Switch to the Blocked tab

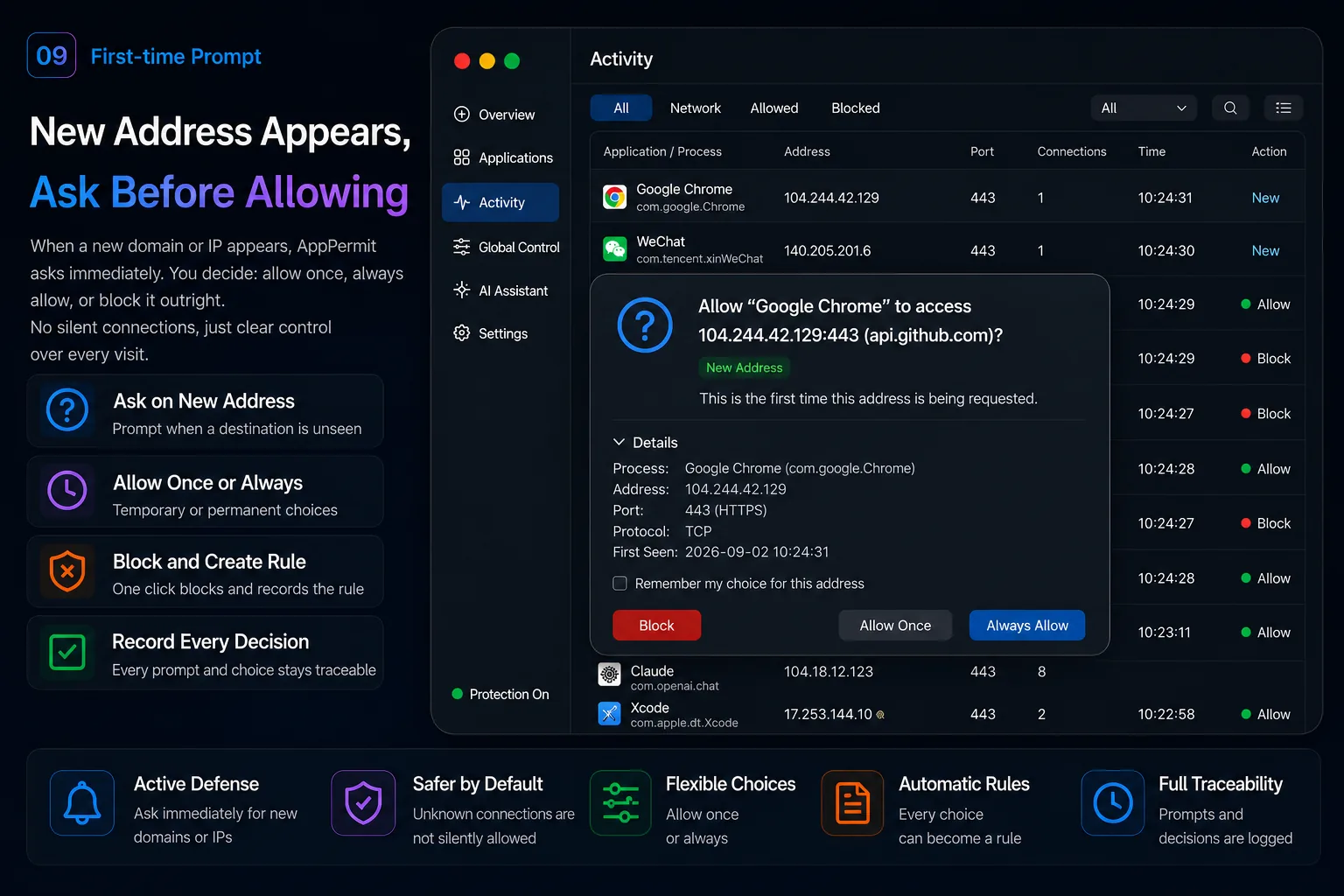855,108
